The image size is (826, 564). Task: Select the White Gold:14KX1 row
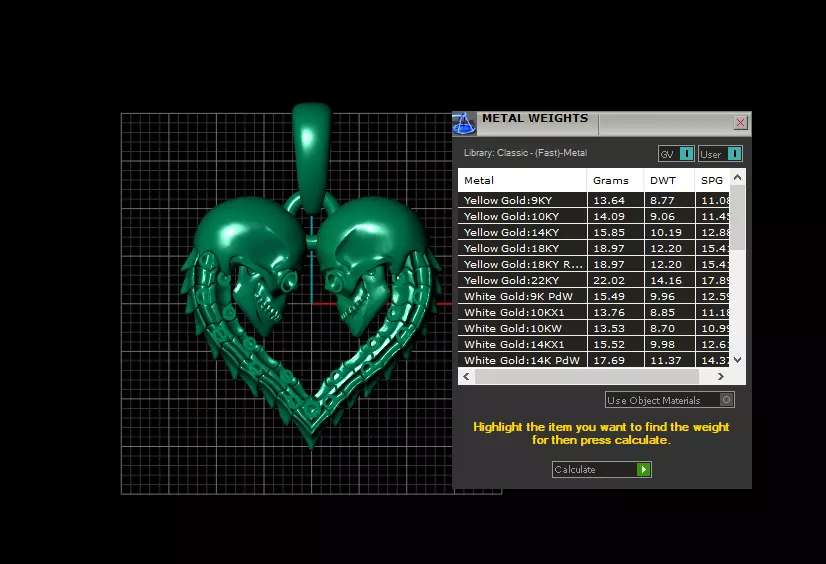594,344
